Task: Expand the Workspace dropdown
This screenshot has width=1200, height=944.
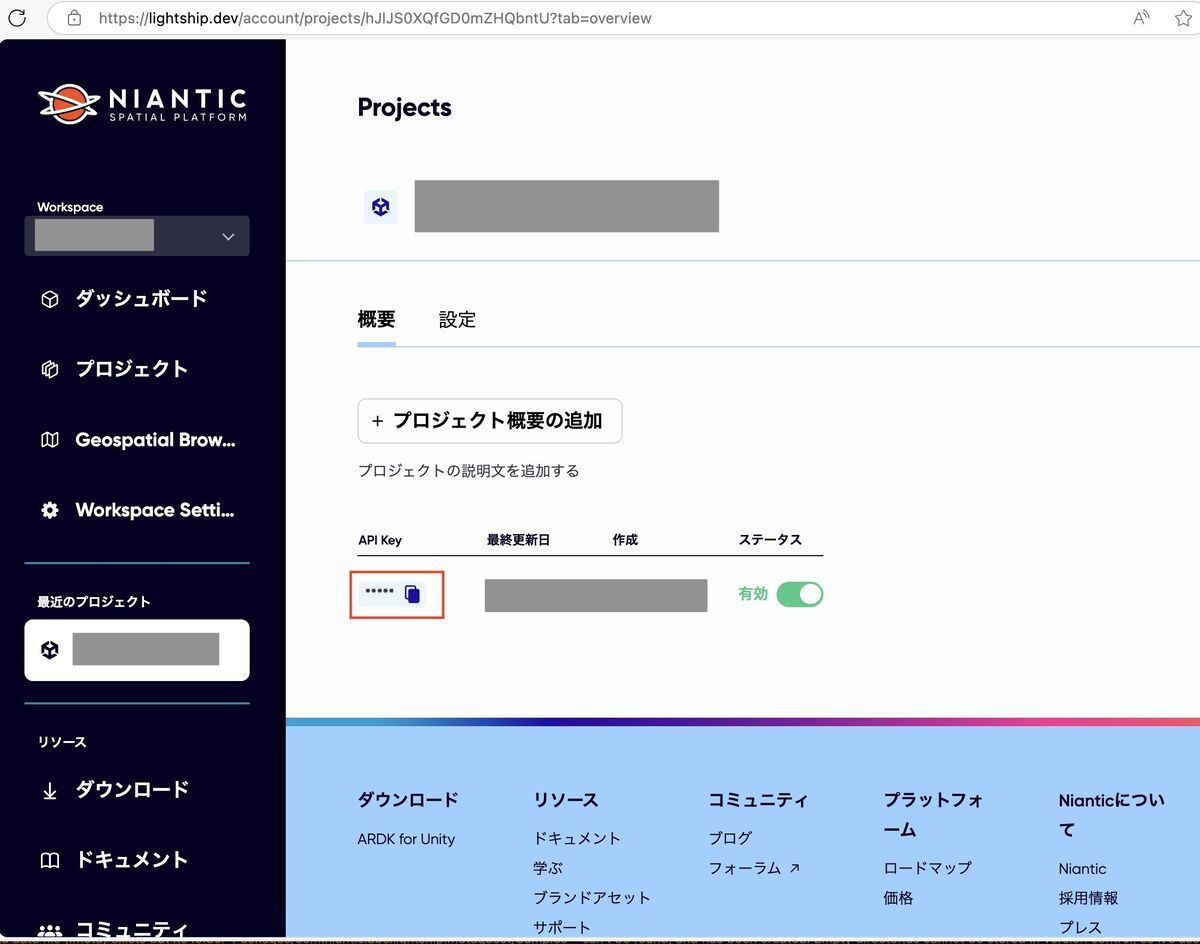Action: click(x=137, y=236)
